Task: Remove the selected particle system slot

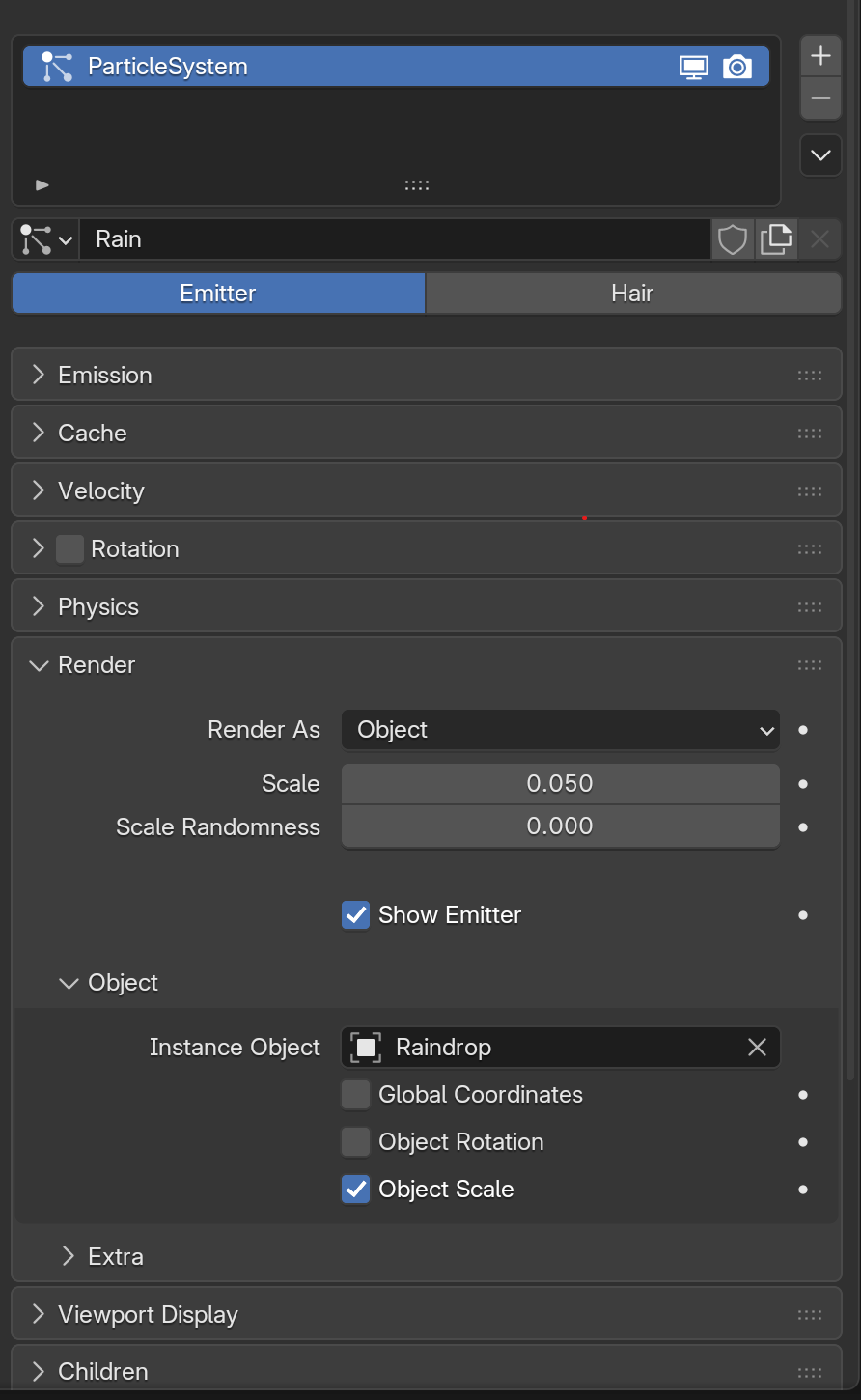Action: tap(820, 98)
